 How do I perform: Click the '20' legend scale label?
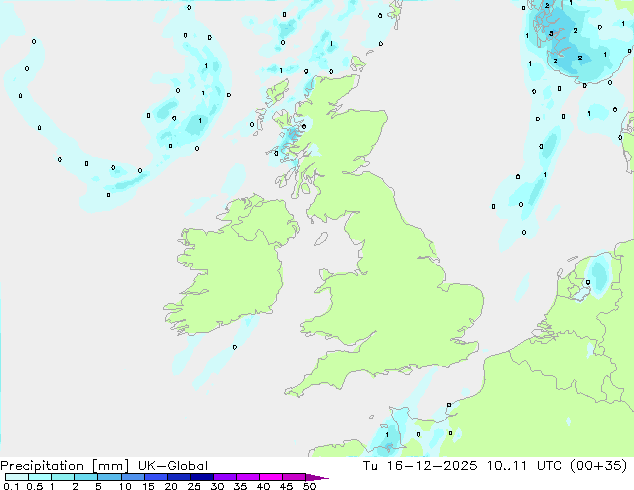(171, 486)
